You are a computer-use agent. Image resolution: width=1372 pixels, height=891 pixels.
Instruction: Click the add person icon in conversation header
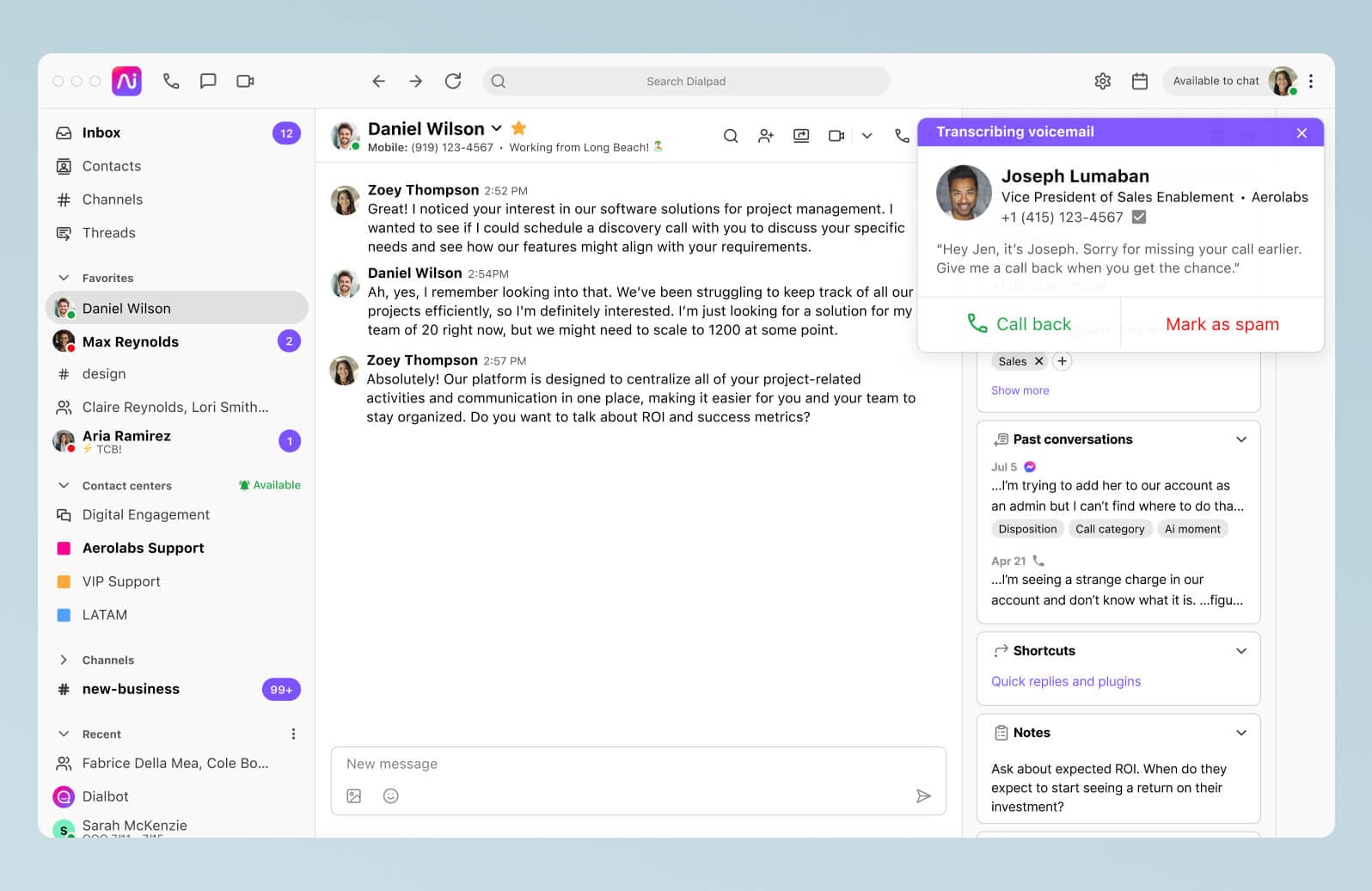(765, 136)
